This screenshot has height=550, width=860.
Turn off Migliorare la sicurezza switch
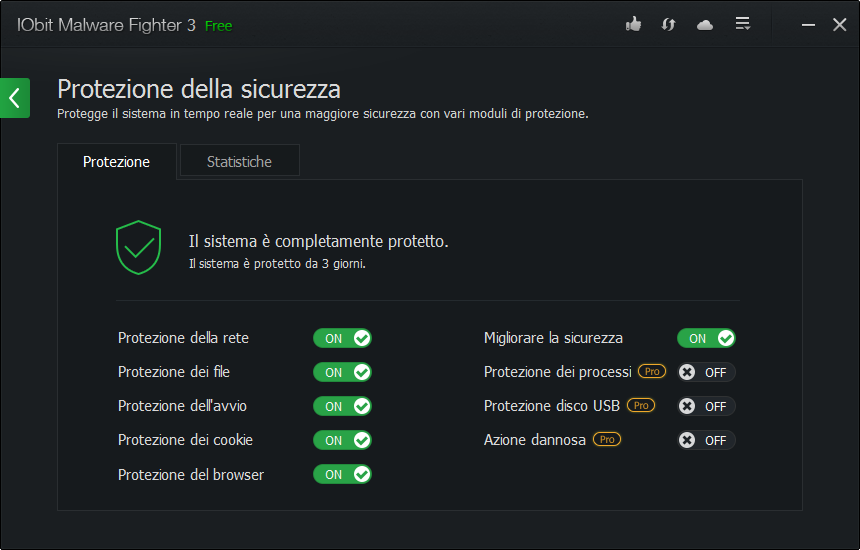[706, 338]
